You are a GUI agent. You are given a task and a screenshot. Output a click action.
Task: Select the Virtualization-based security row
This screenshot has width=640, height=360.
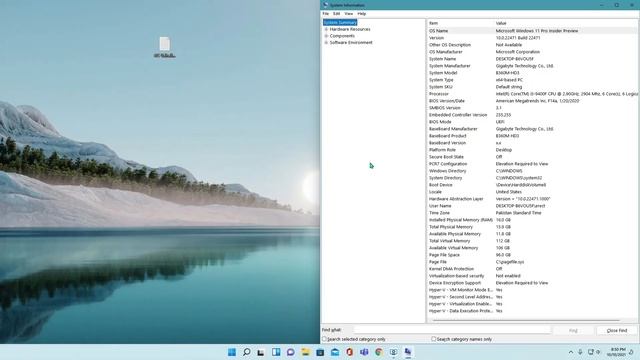533,276
